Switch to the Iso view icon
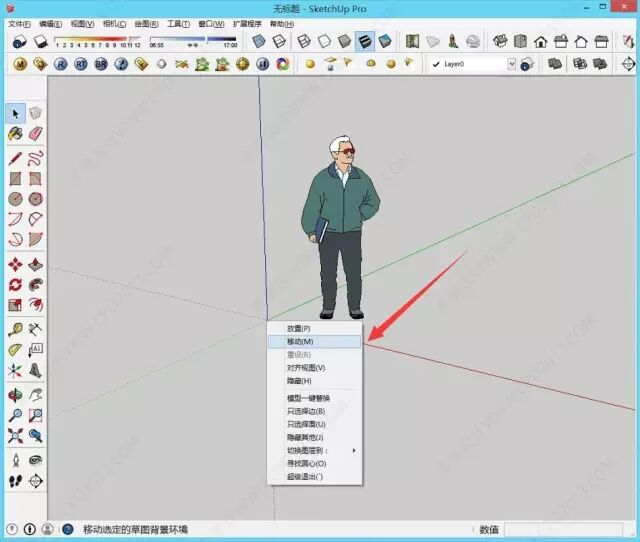 (500, 41)
